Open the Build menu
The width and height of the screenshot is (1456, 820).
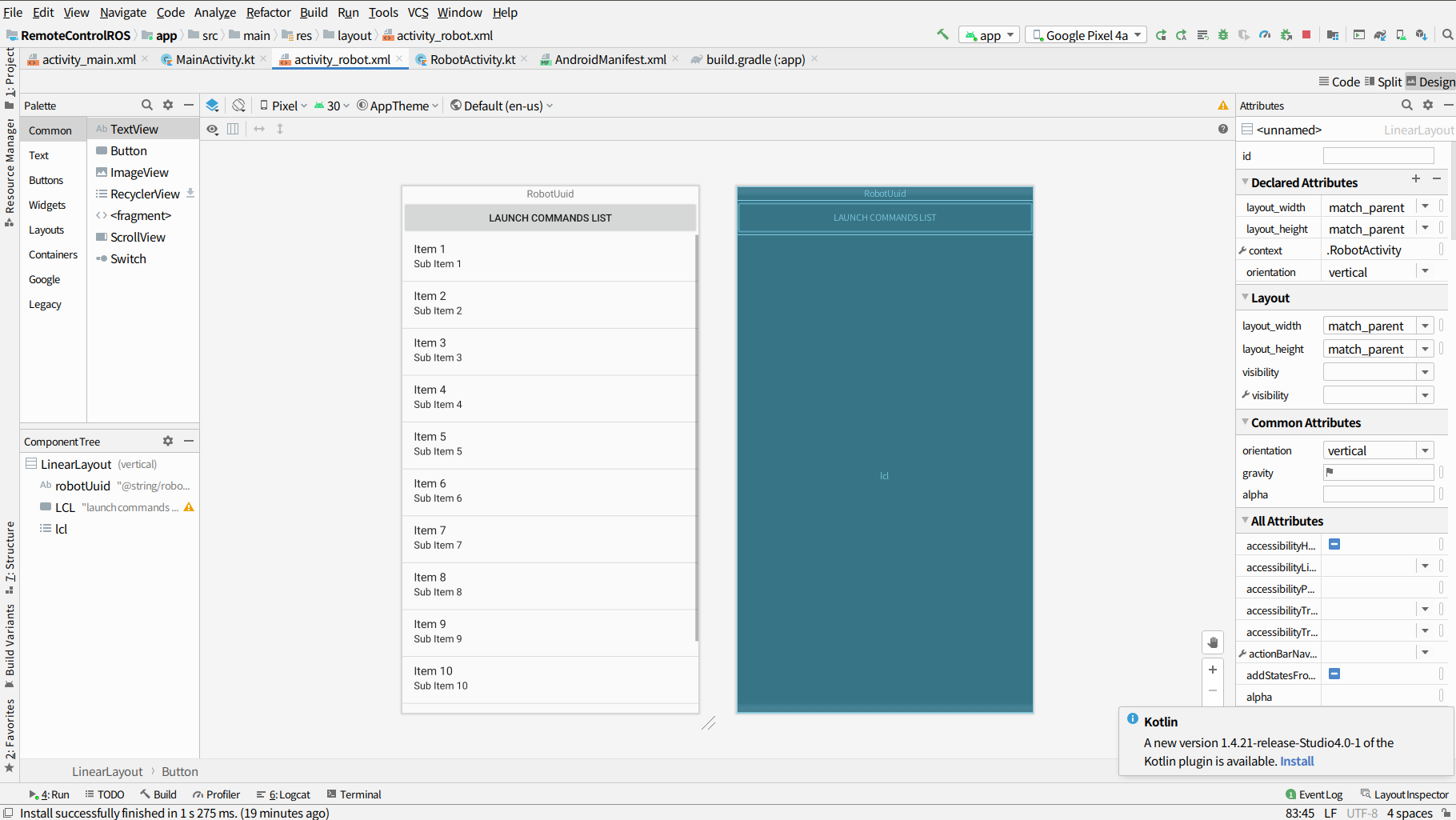click(x=314, y=12)
